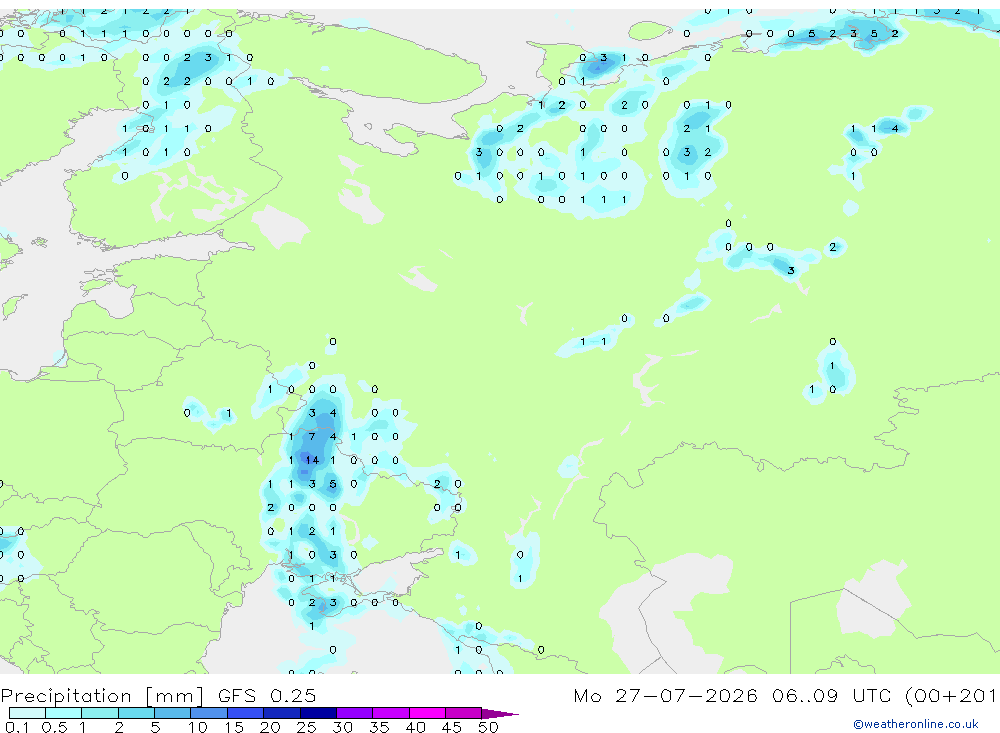Click the '(00+201' forecast offset text
The image size is (1000, 733).
point(952,695)
